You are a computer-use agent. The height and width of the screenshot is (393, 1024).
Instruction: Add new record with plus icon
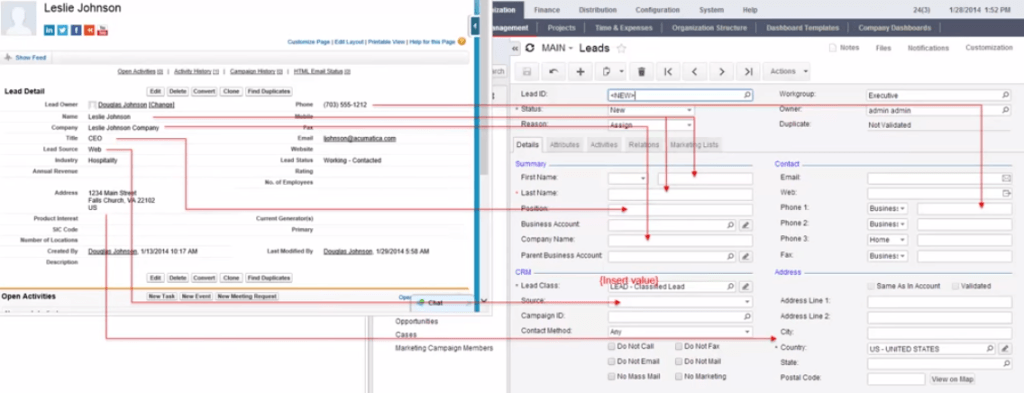(580, 71)
